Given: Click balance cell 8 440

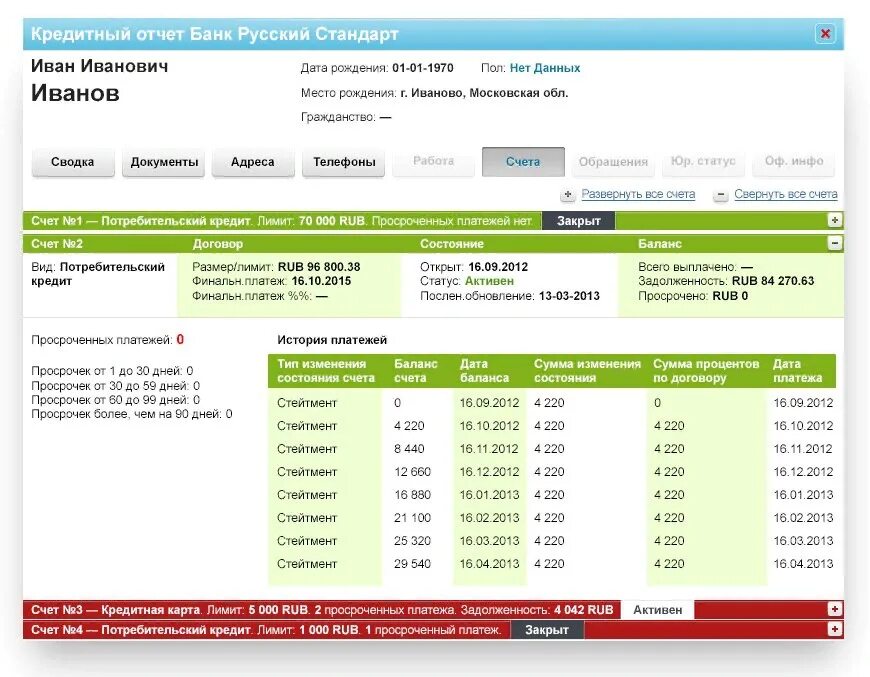Looking at the screenshot, I should [x=409, y=449].
